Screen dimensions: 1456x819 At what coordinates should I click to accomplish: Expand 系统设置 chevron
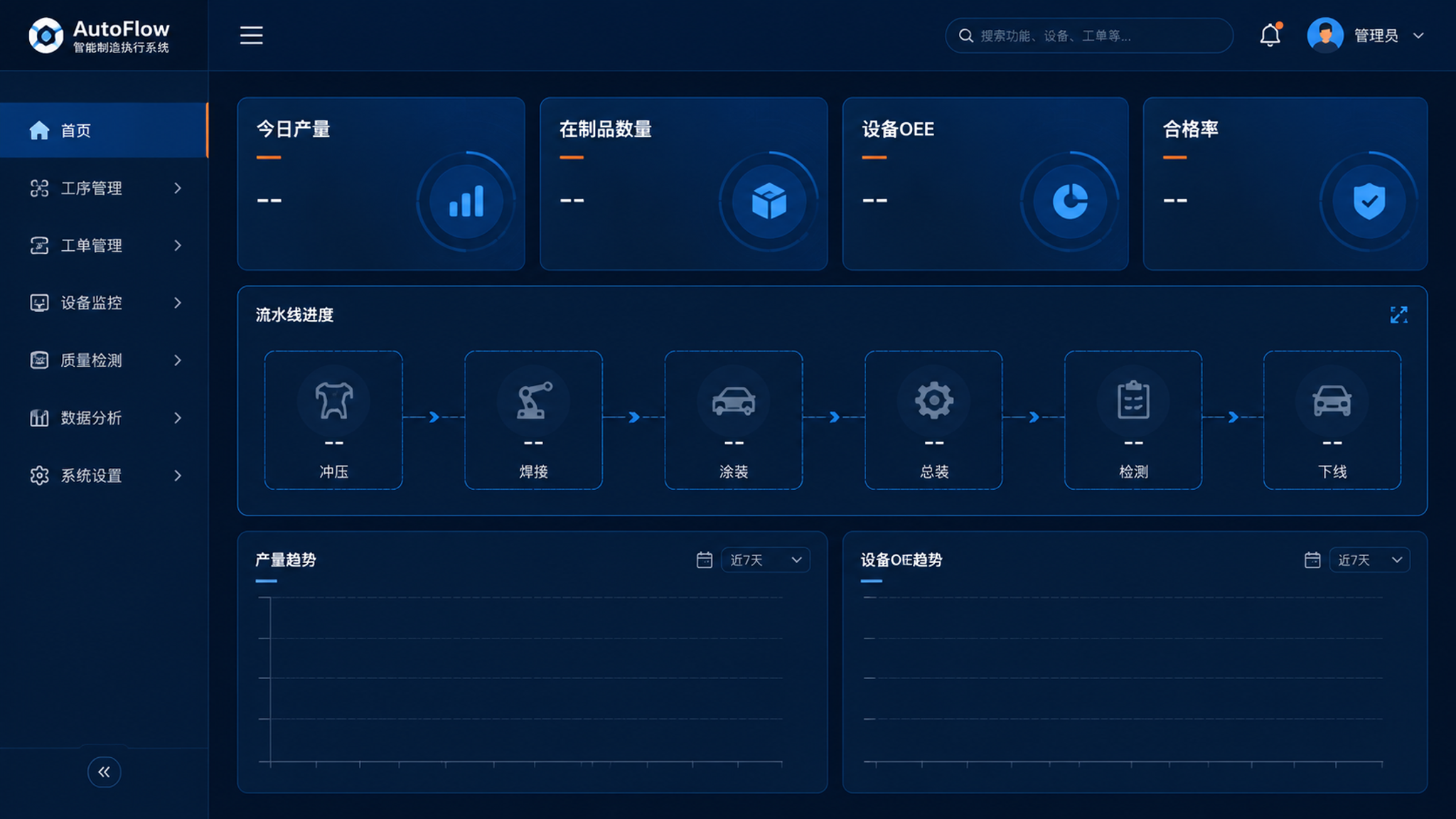178,476
